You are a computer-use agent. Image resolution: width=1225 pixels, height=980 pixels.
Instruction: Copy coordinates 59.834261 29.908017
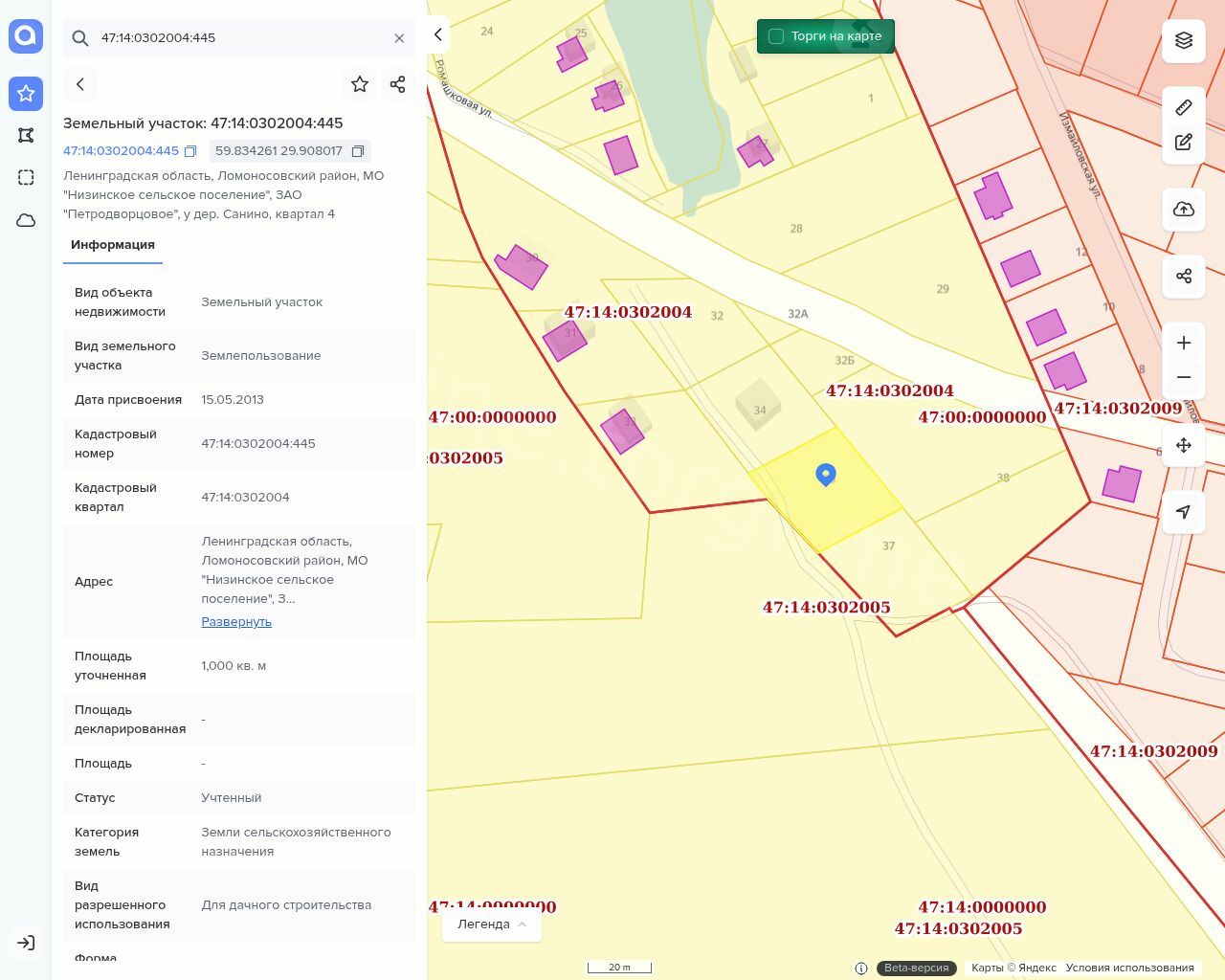pyautogui.click(x=358, y=151)
